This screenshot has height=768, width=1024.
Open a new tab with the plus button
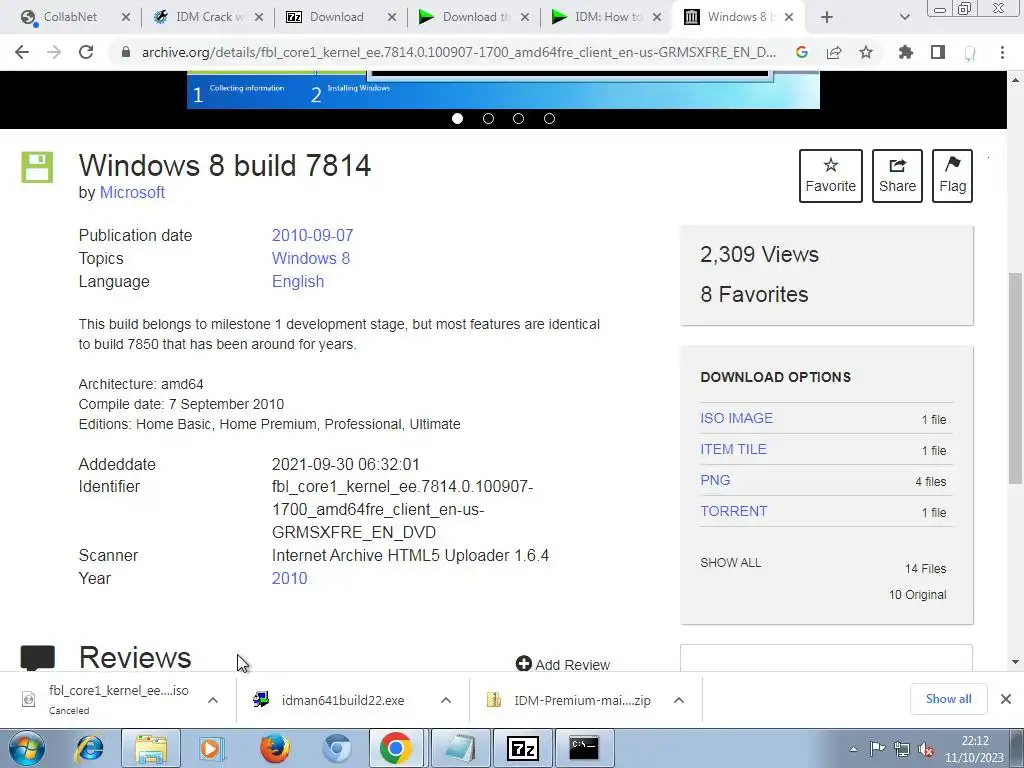(x=827, y=17)
